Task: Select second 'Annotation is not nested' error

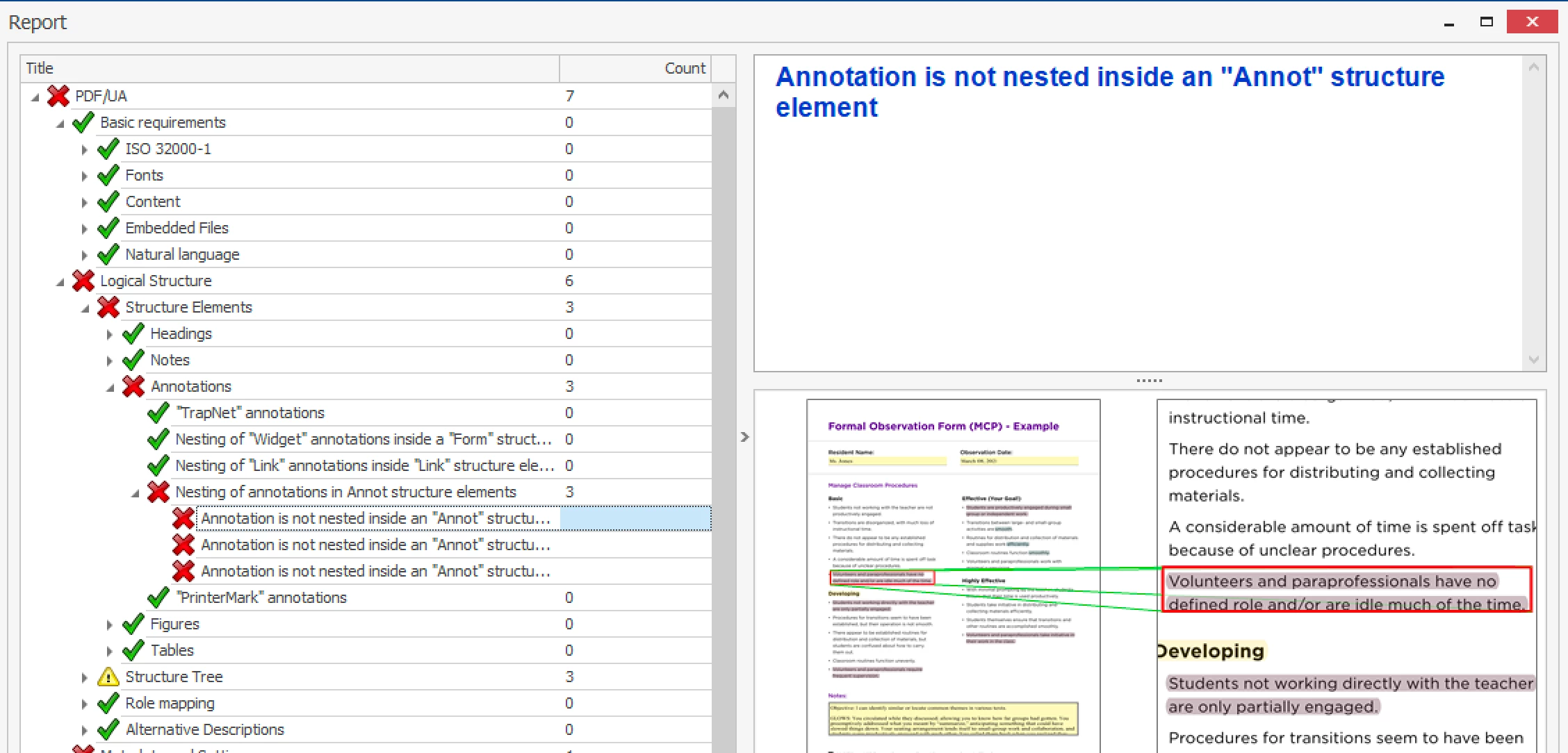Action: [x=375, y=545]
